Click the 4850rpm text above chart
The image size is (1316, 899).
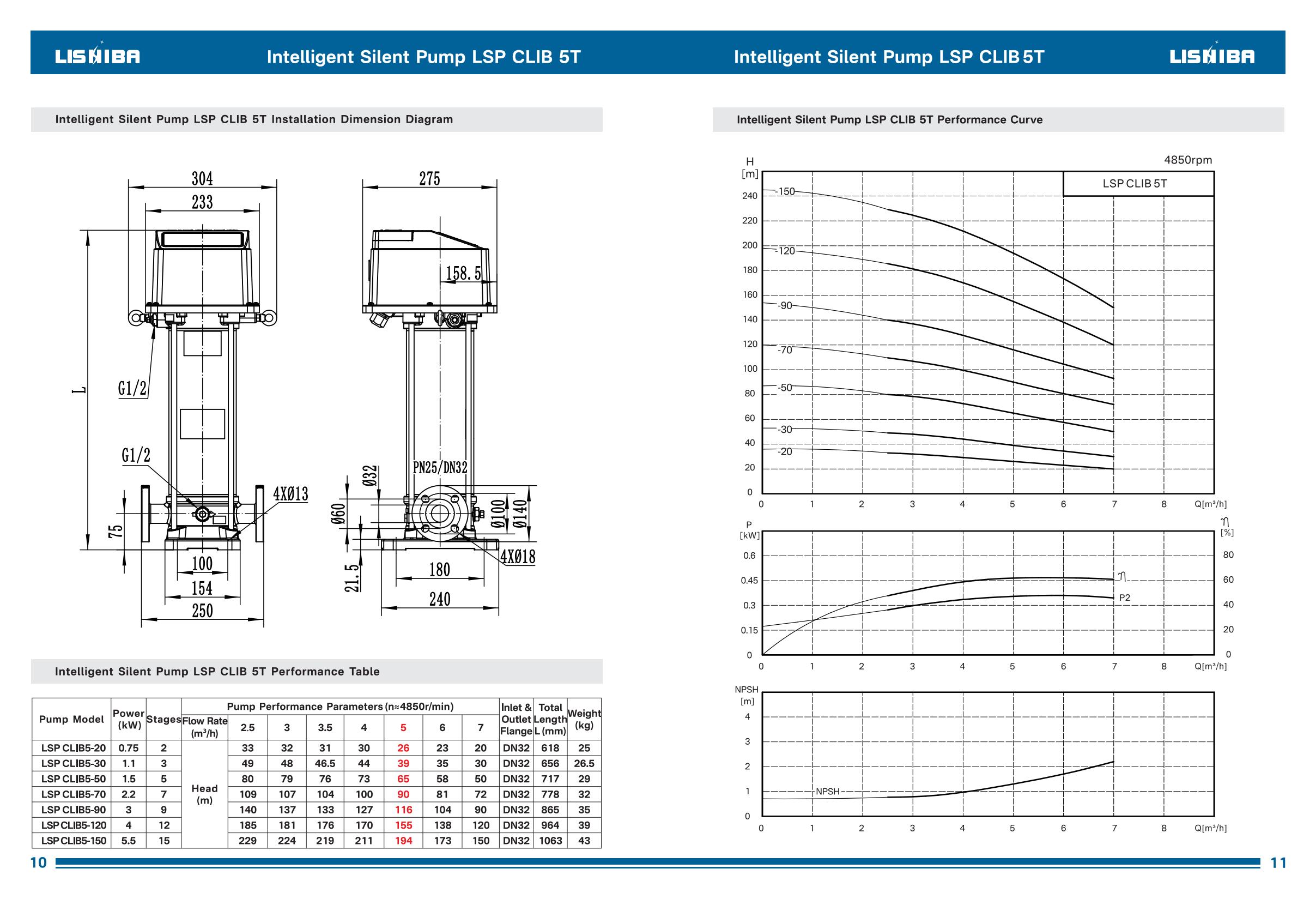[x=1187, y=160]
